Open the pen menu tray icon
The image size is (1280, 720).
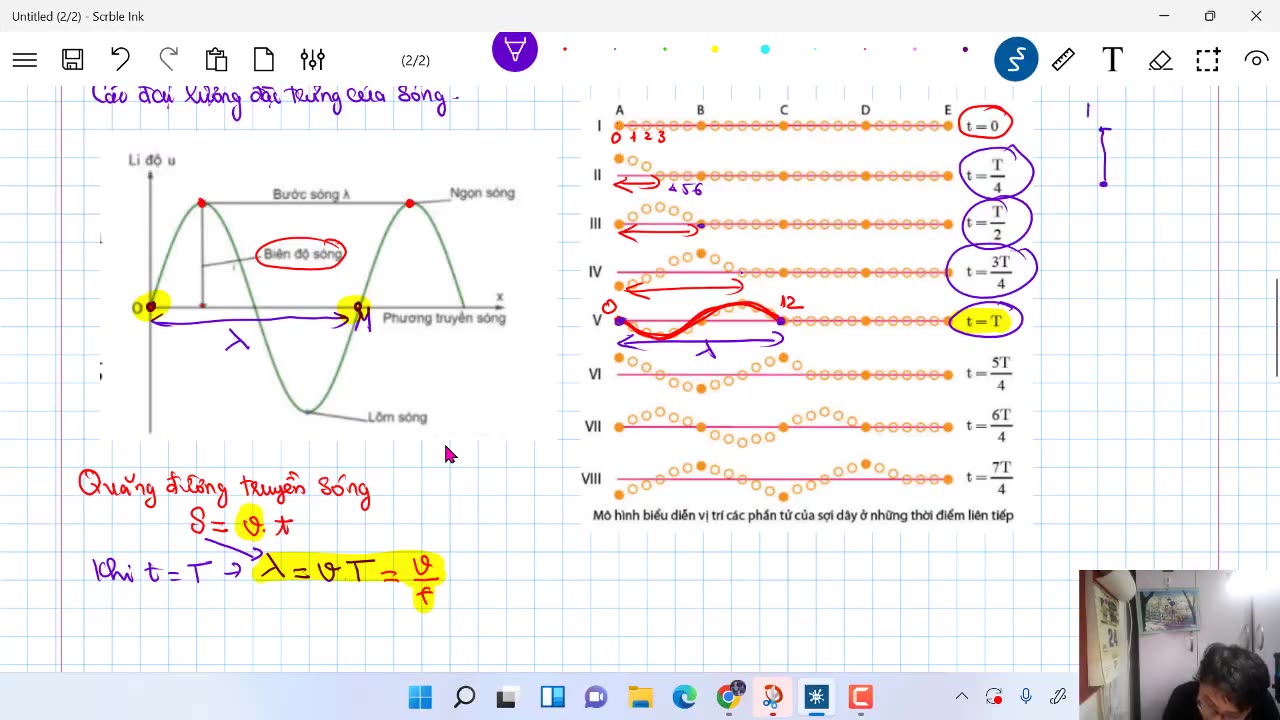click(x=1058, y=697)
